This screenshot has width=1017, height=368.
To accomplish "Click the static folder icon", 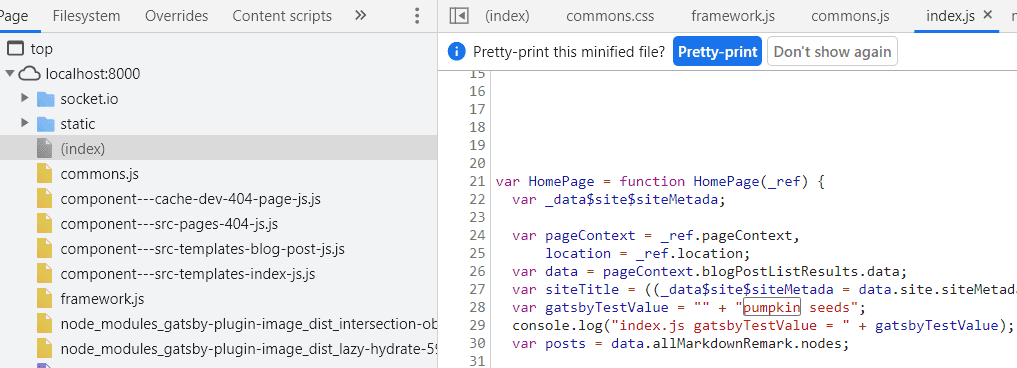I will point(45,124).
